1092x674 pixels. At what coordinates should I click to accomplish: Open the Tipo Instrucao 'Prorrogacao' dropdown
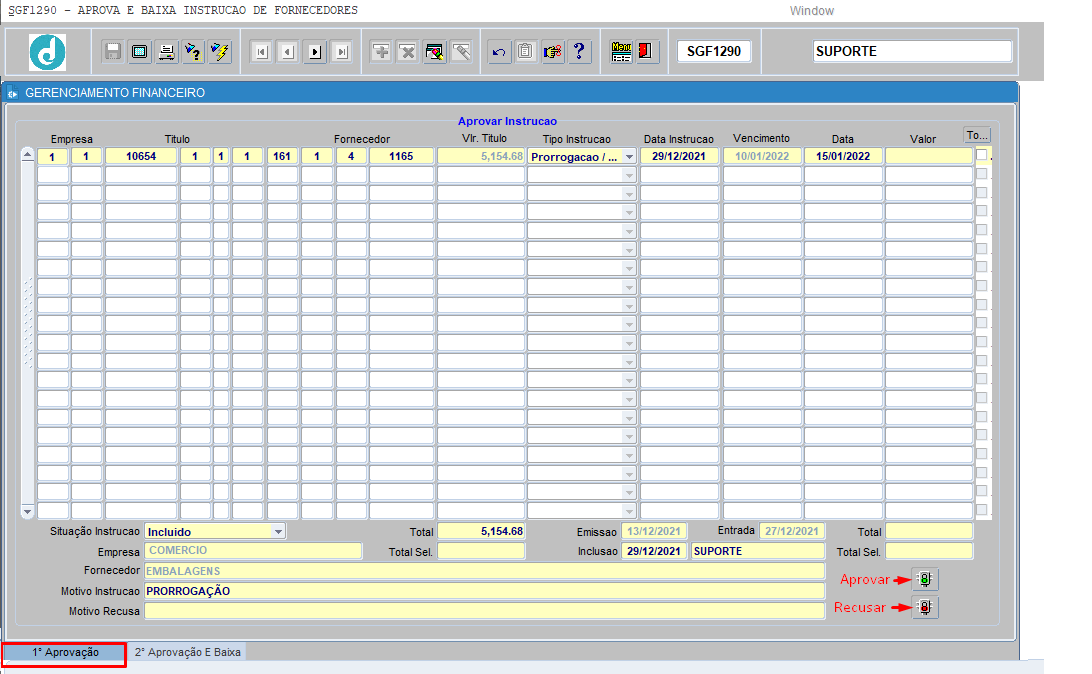(629, 157)
